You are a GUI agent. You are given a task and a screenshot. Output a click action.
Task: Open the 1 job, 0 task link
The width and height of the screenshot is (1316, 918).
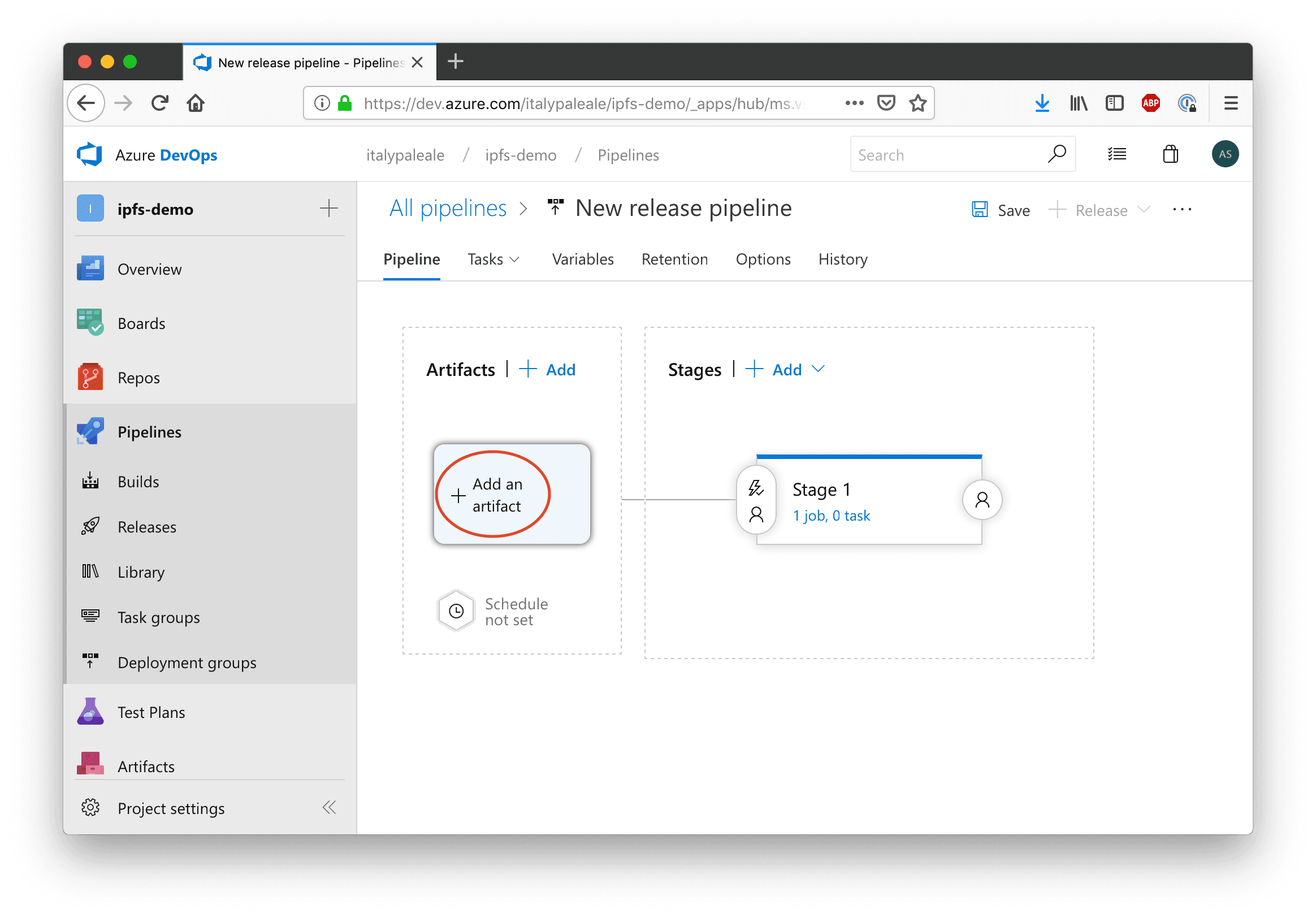point(831,516)
